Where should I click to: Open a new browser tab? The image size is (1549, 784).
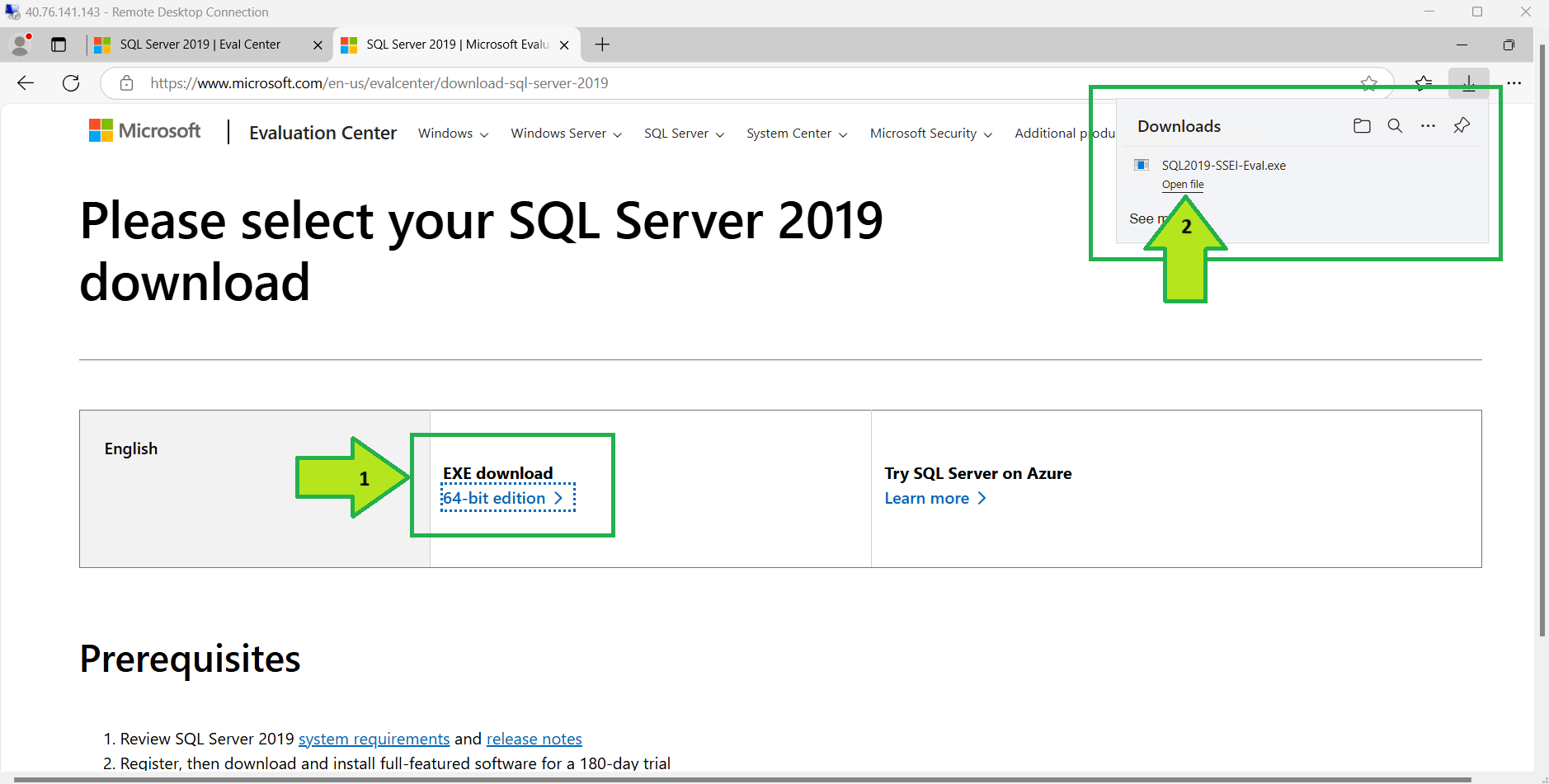602,45
